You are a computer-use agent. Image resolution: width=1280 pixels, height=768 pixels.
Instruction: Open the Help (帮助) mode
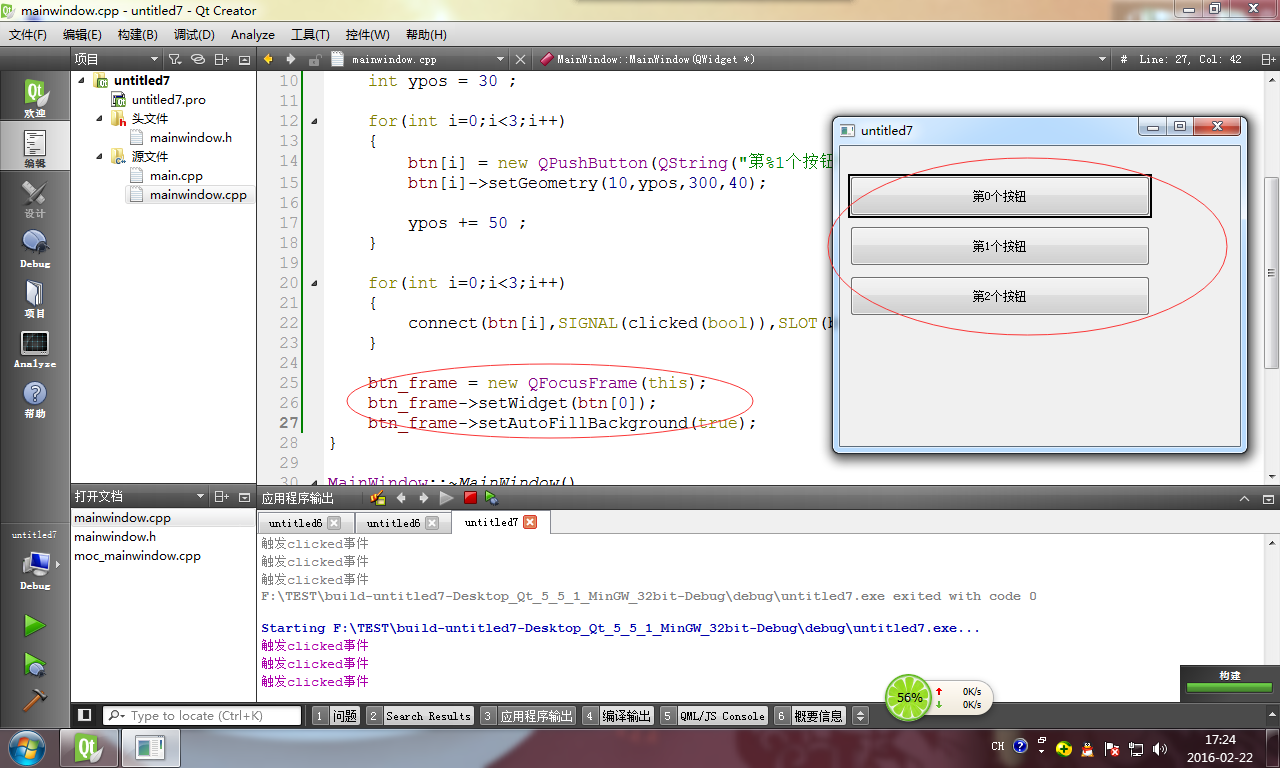click(35, 398)
